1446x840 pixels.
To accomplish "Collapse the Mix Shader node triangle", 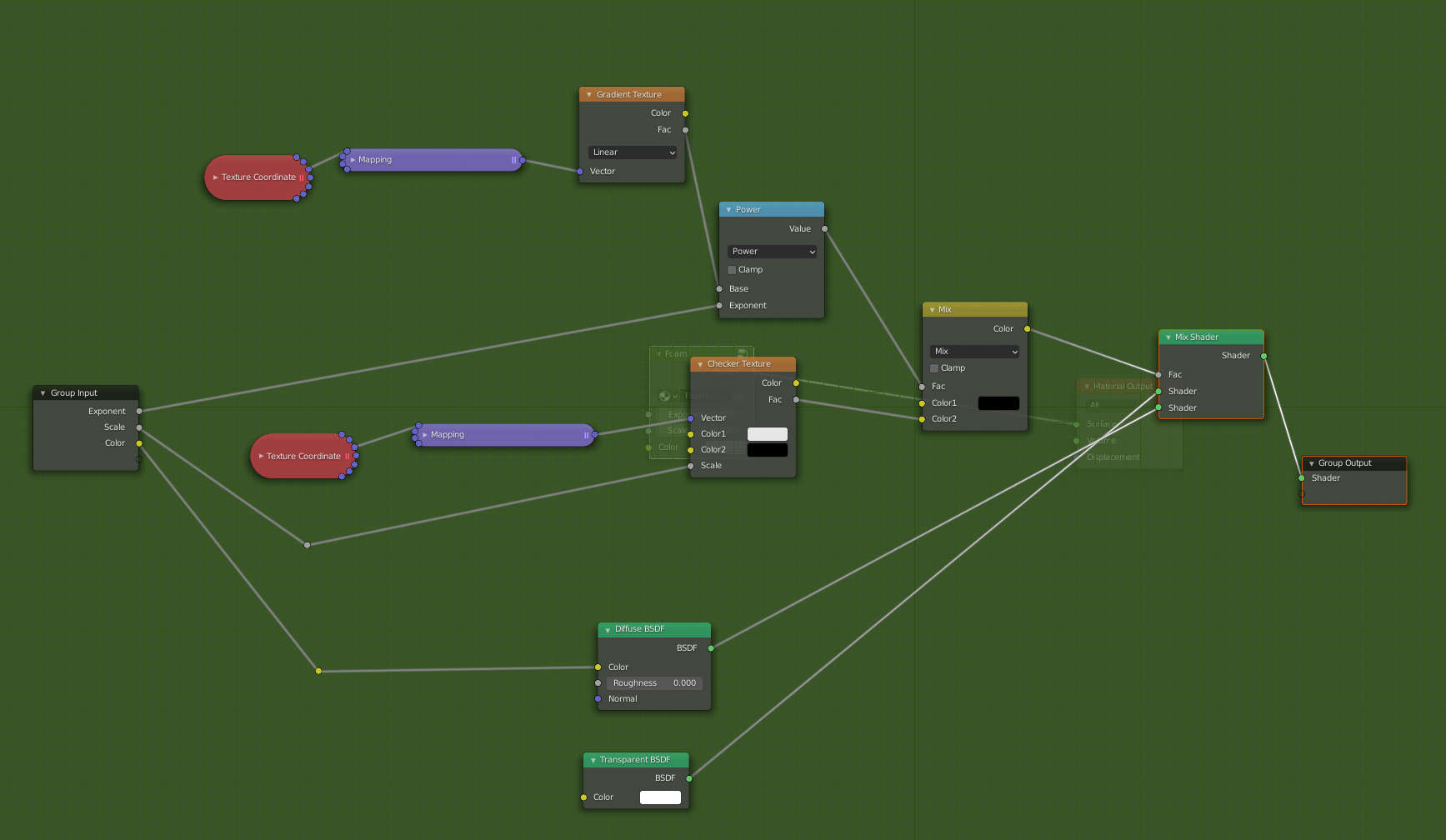I will tap(1168, 337).
